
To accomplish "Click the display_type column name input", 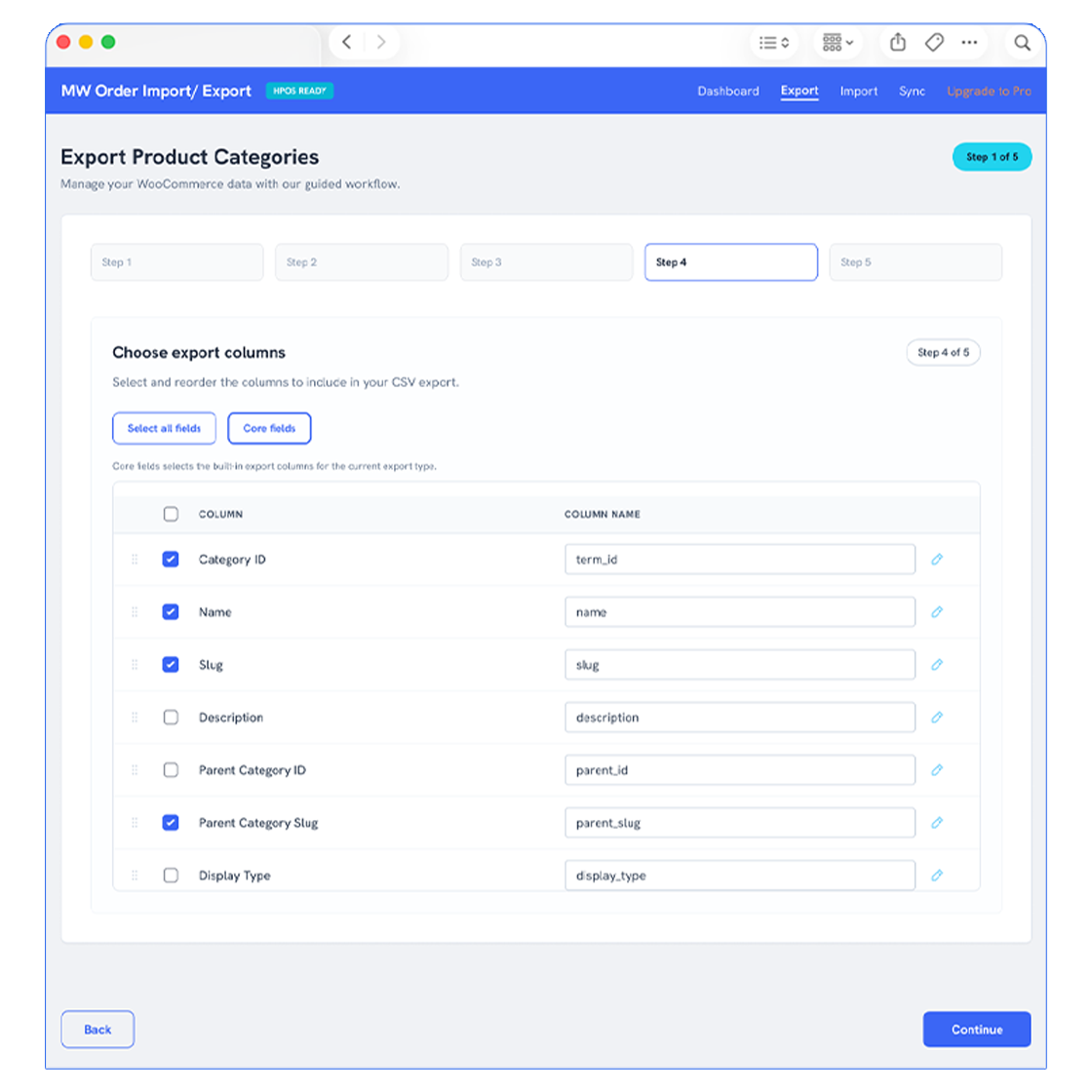I will (x=740, y=876).
